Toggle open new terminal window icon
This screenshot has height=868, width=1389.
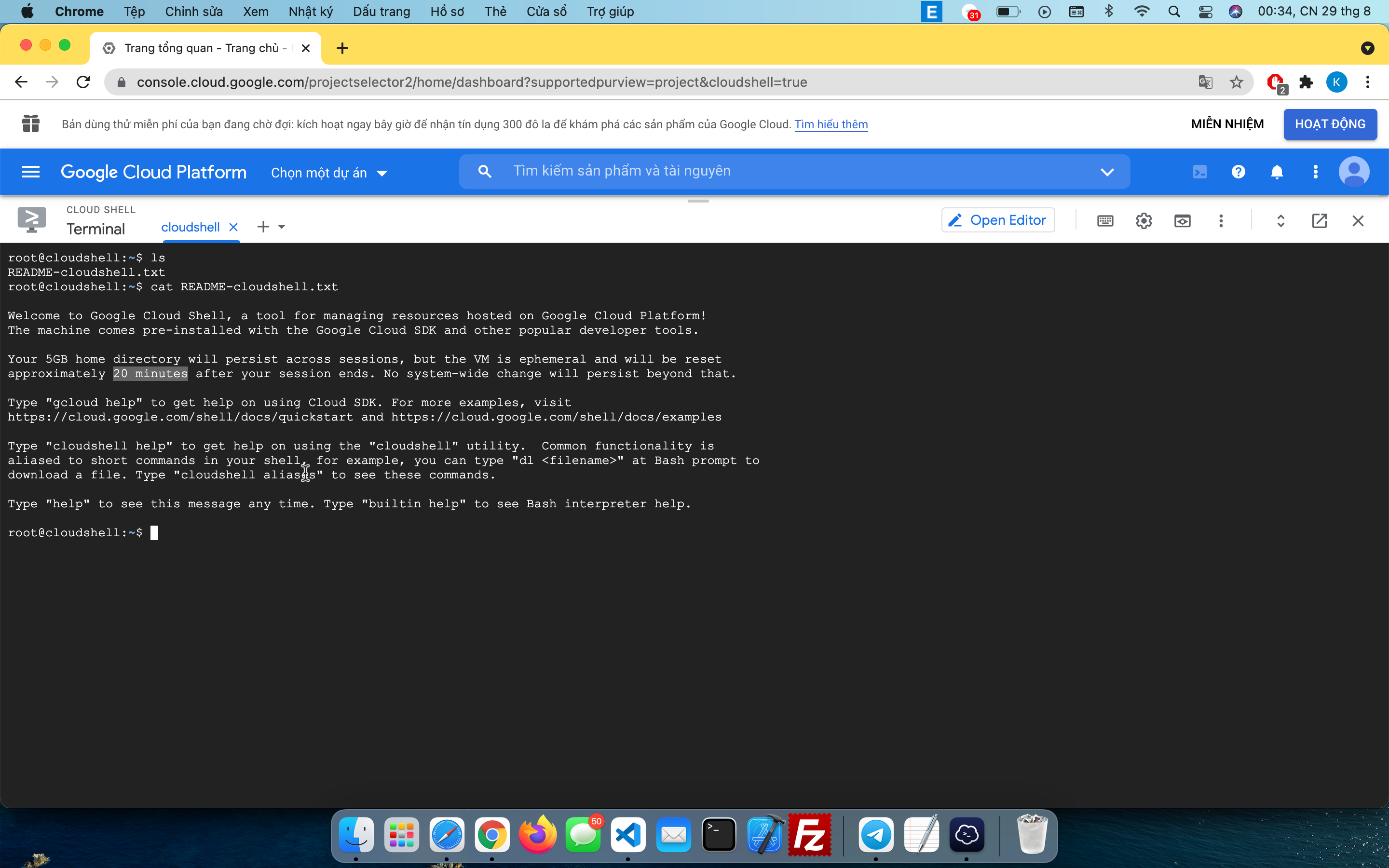[x=1319, y=220]
